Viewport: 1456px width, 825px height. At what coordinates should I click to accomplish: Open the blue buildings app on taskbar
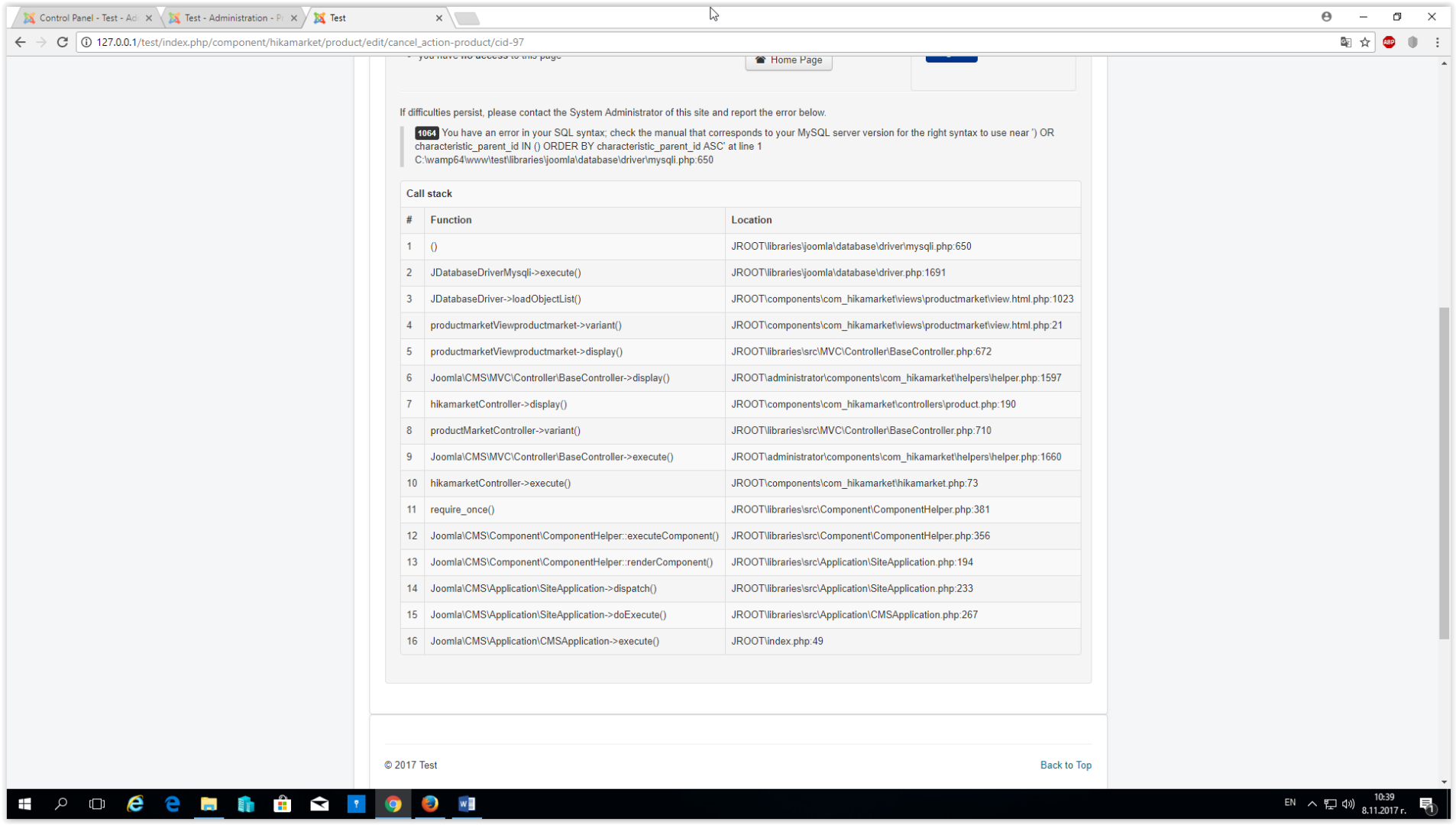point(245,804)
